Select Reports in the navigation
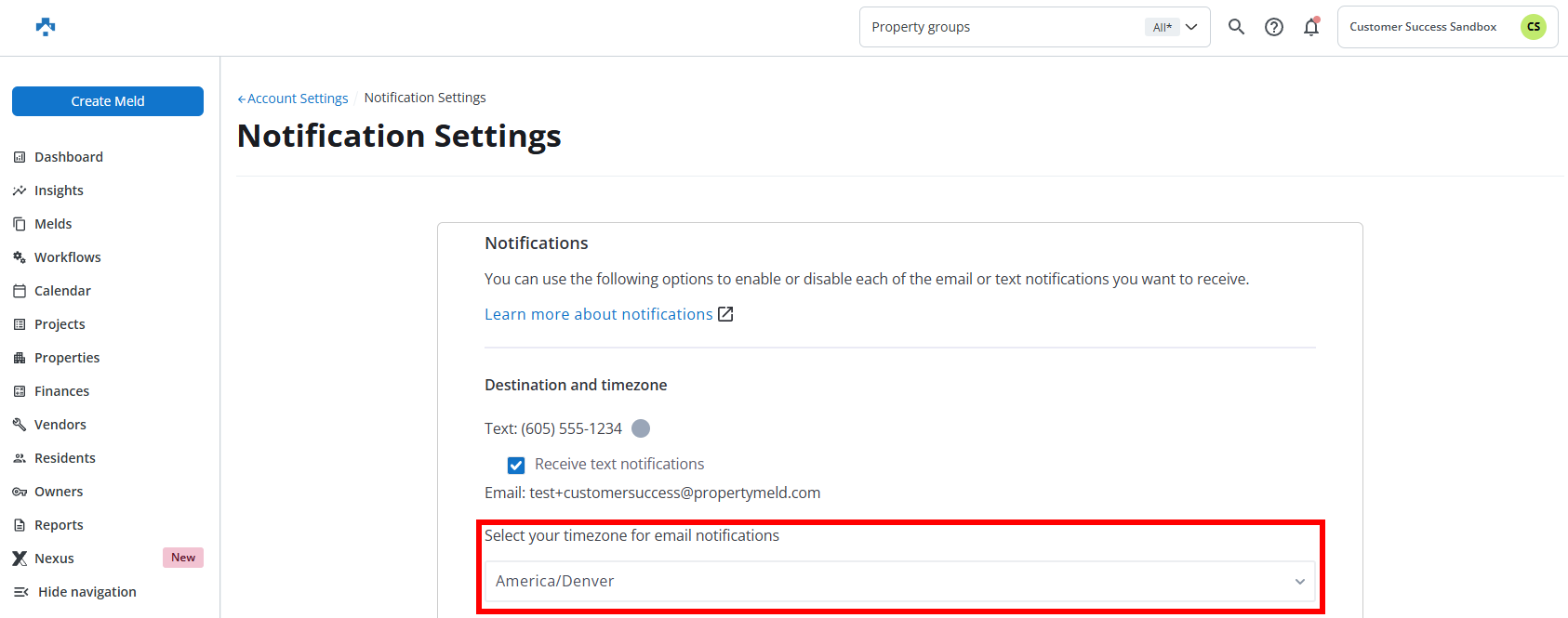Viewport: 1568px width, 618px height. (x=59, y=525)
